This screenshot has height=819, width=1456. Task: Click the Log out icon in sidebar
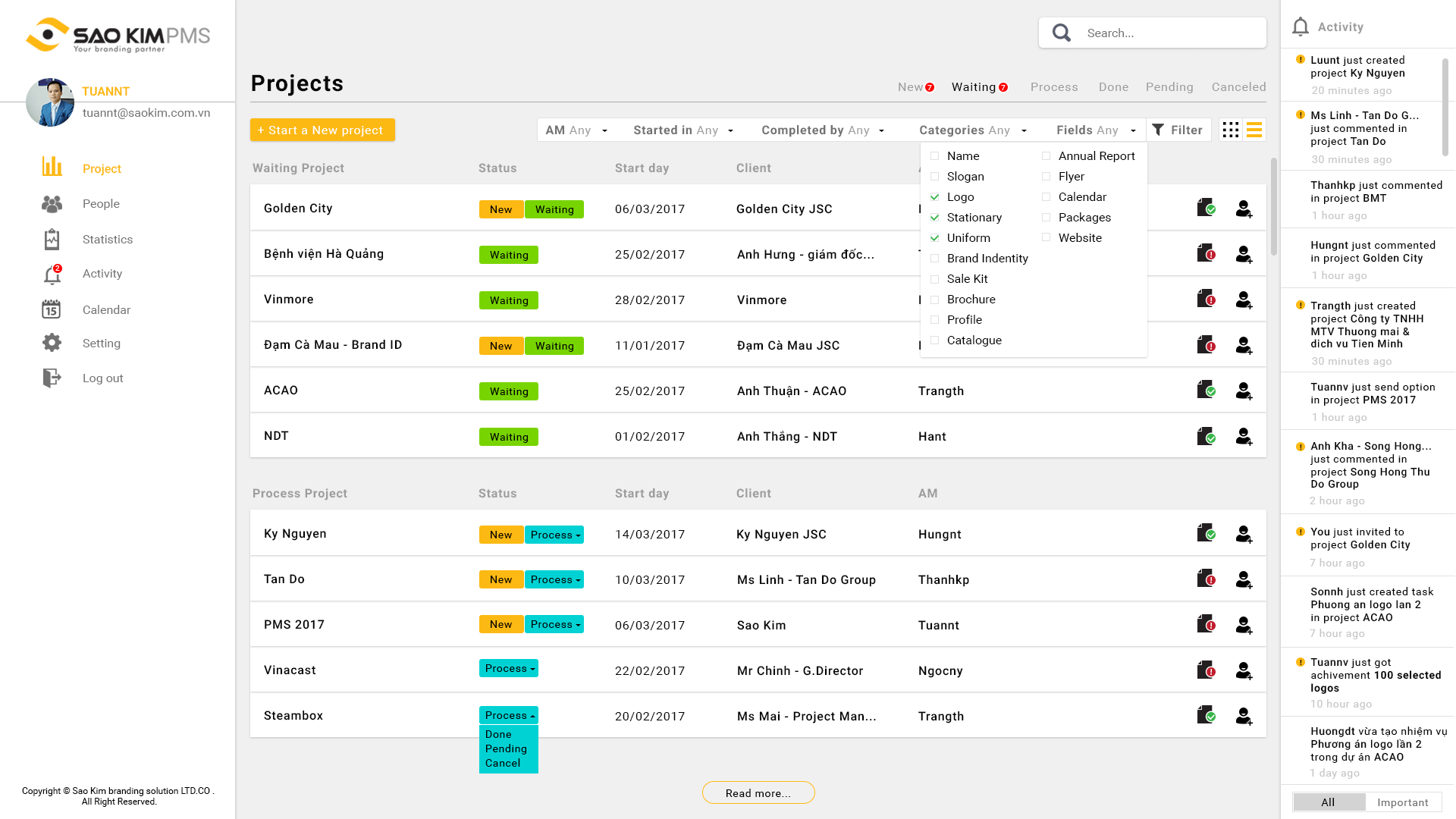[x=52, y=378]
